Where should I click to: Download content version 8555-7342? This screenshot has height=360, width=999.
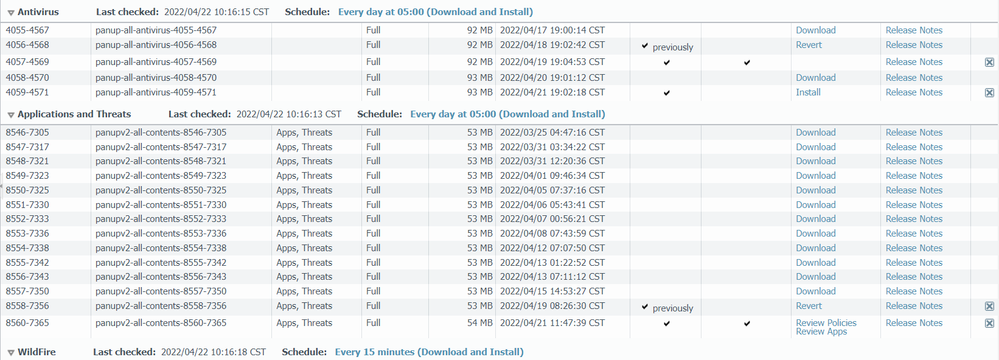(816, 263)
